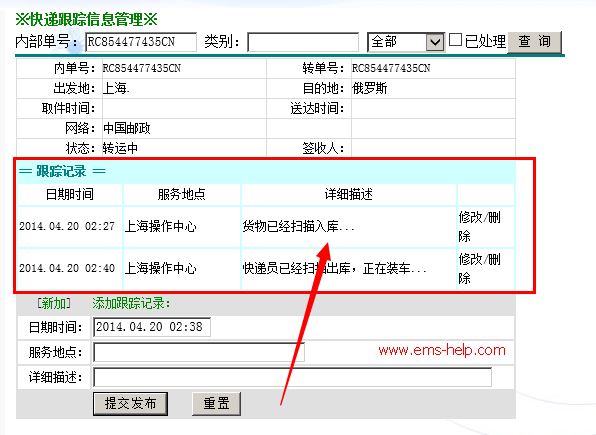Click the 类别 text field
Screen dimensions: 596x435
(303, 42)
